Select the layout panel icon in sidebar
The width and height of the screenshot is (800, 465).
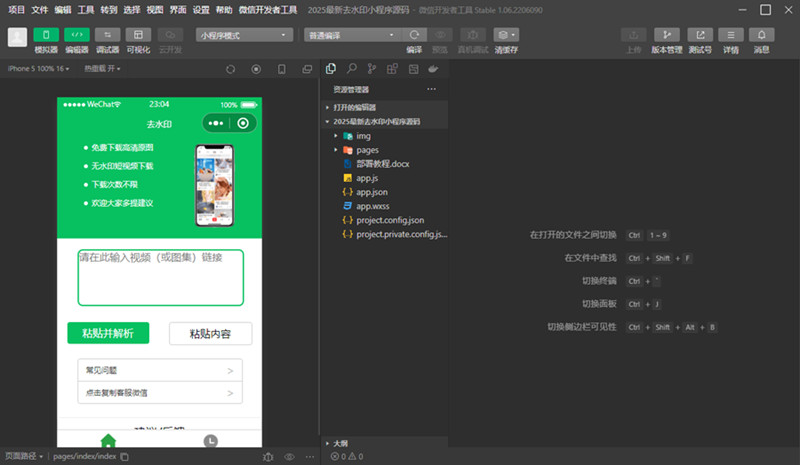click(413, 69)
